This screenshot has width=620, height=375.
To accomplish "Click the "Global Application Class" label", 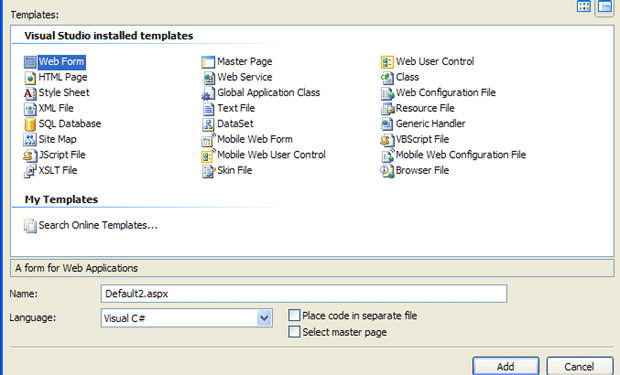I will coord(268,93).
